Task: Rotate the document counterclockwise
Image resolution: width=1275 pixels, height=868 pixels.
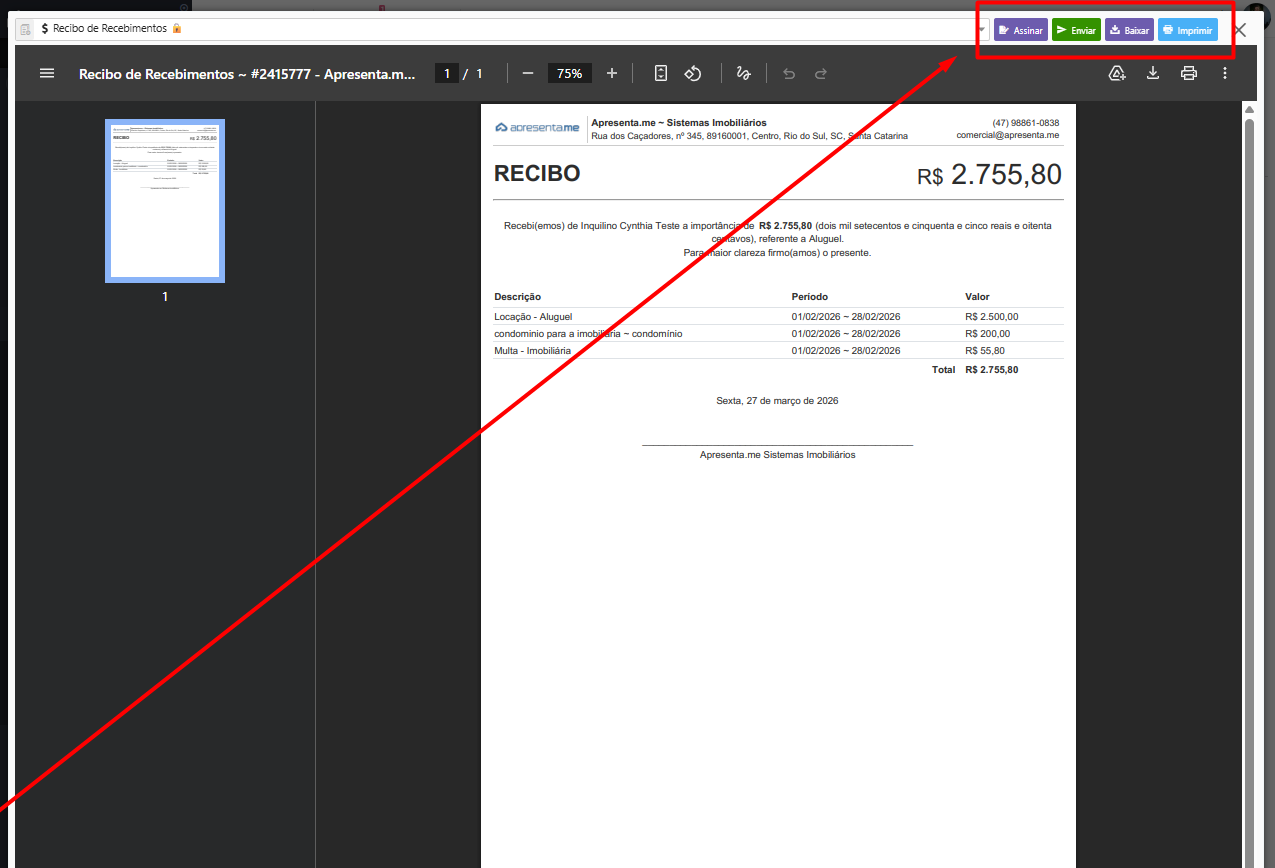Action: click(x=693, y=73)
